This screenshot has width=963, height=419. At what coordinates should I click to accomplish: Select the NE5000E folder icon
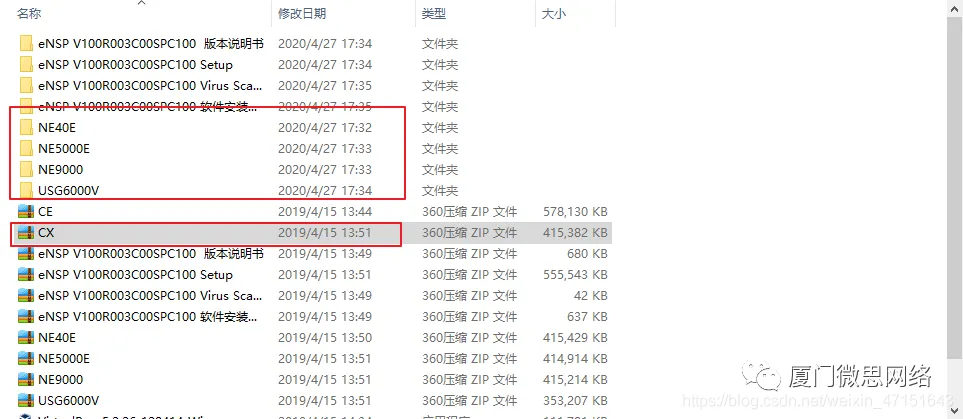pos(26,149)
